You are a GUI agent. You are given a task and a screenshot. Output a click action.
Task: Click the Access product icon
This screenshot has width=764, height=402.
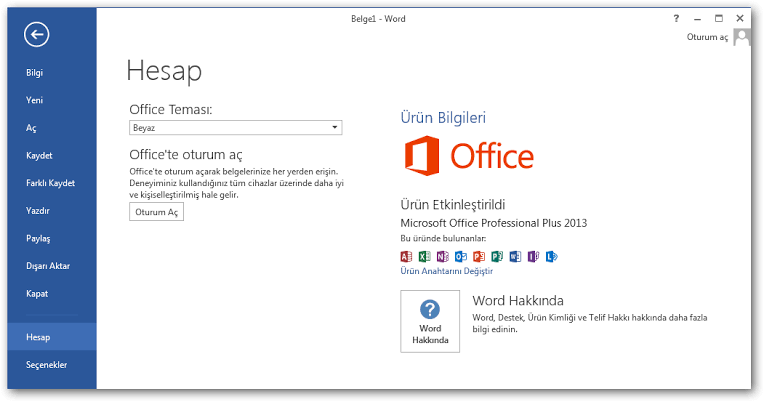406,257
